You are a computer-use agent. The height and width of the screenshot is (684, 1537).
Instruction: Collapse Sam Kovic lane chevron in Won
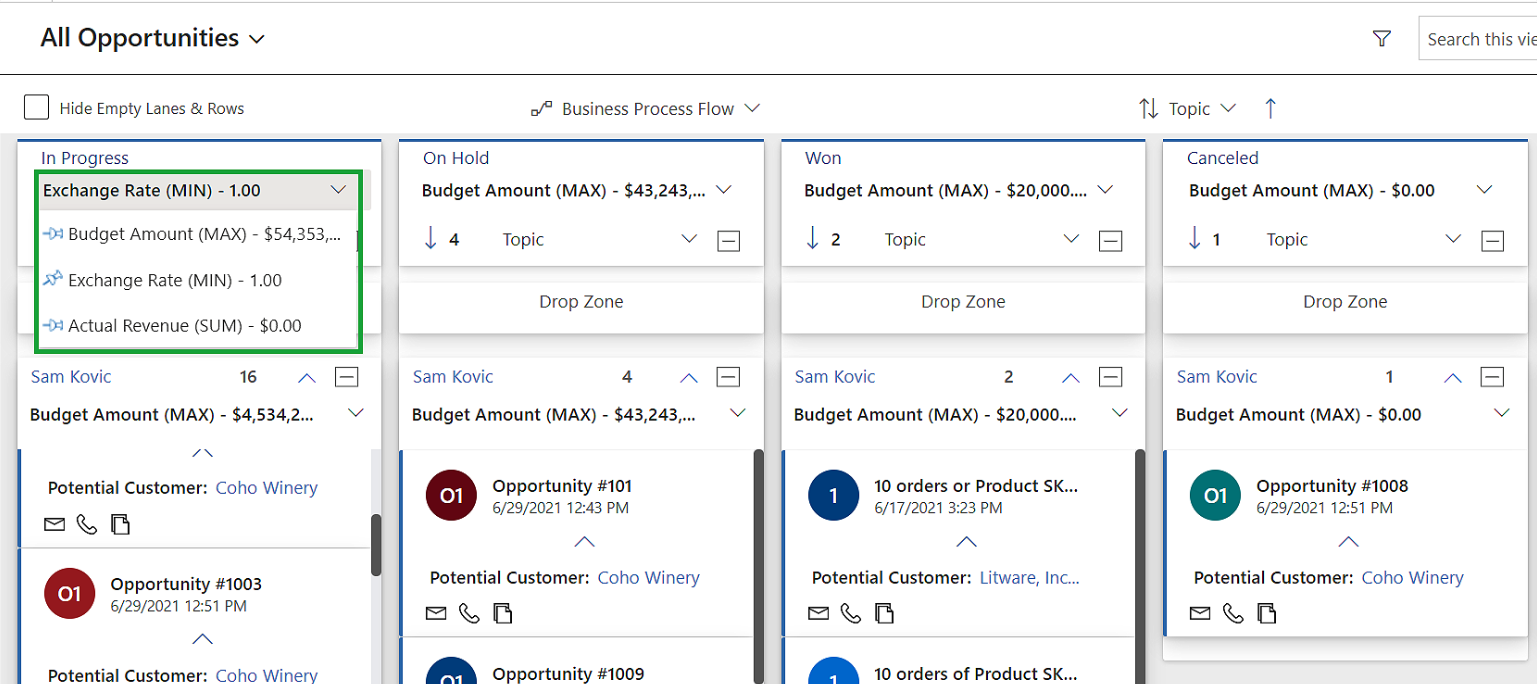point(1071,378)
